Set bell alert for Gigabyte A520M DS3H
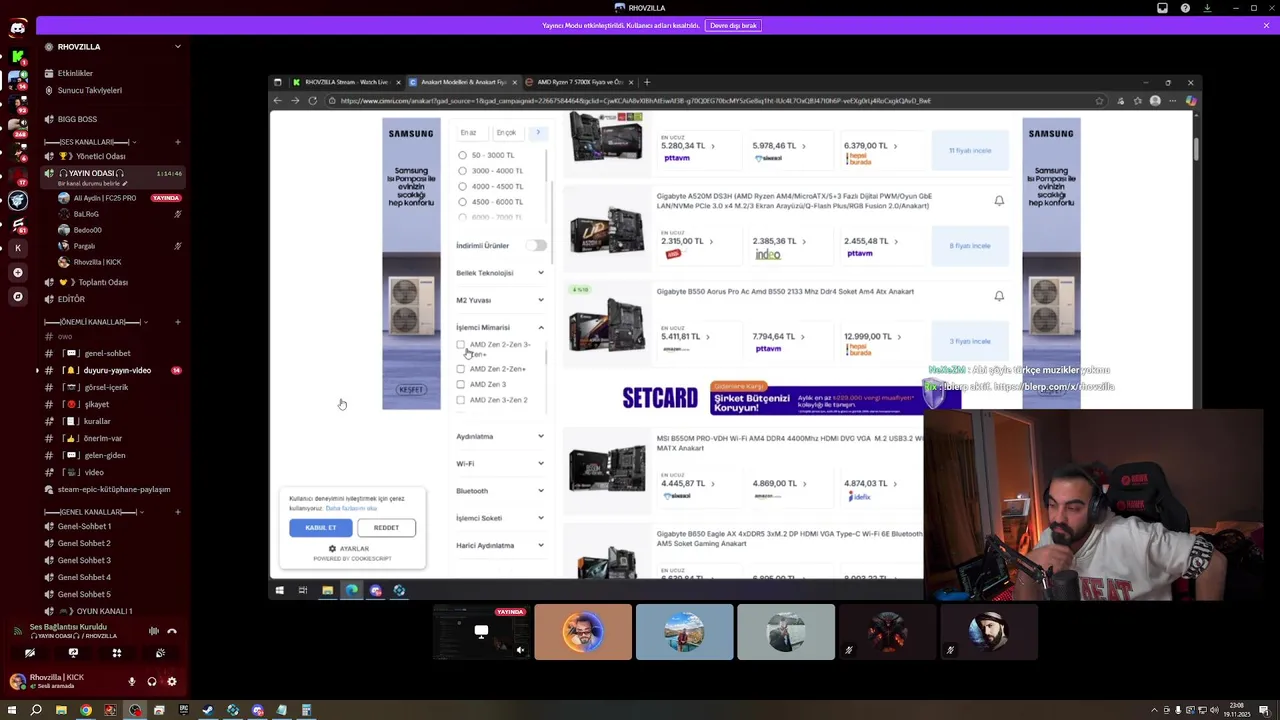Screen dimensions: 1280x720 [x=999, y=201]
